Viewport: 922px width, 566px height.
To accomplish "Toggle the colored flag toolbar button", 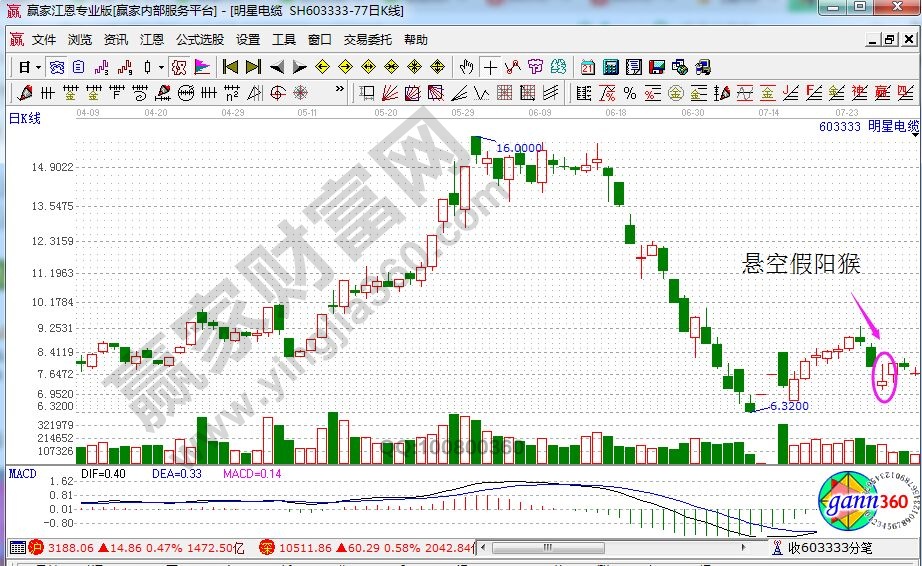I will click(202, 68).
